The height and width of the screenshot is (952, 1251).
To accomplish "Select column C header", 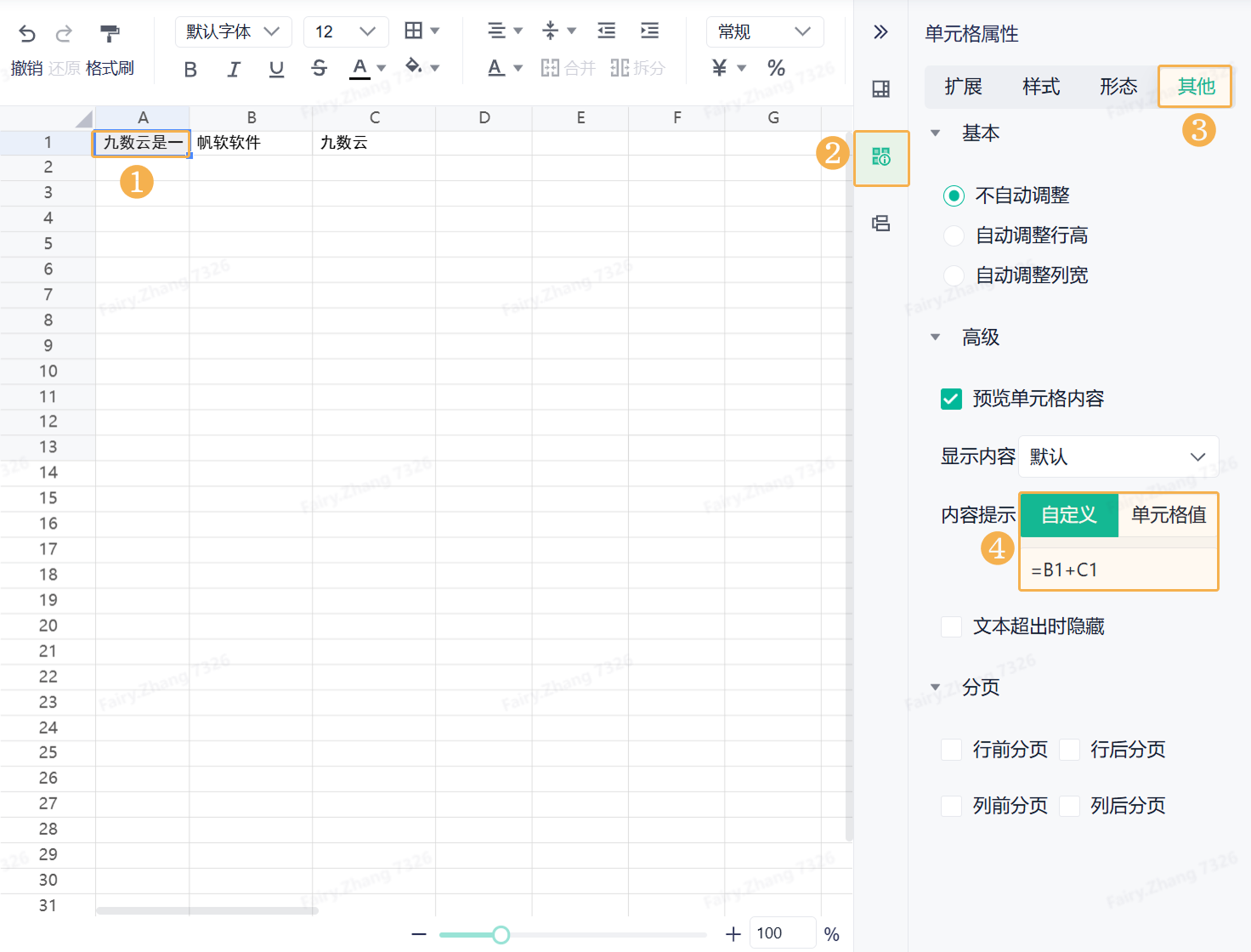I will (x=374, y=118).
